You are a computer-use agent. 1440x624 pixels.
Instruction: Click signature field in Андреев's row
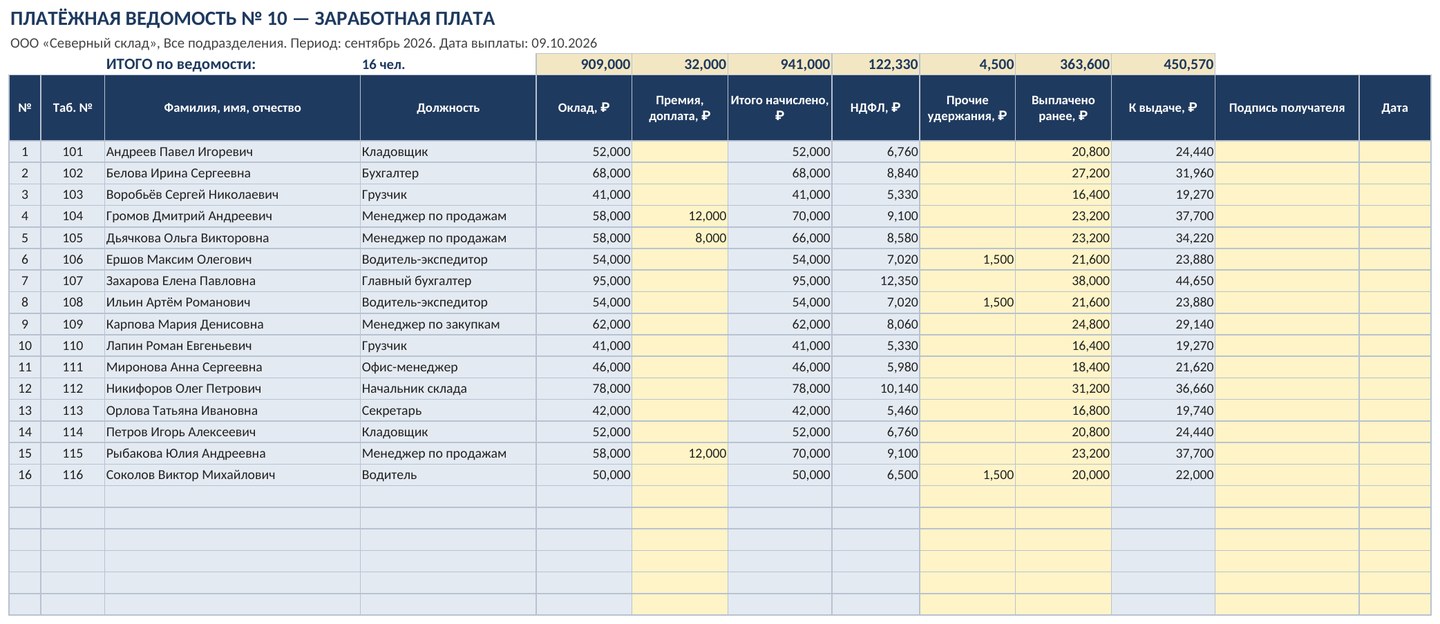click(1287, 152)
